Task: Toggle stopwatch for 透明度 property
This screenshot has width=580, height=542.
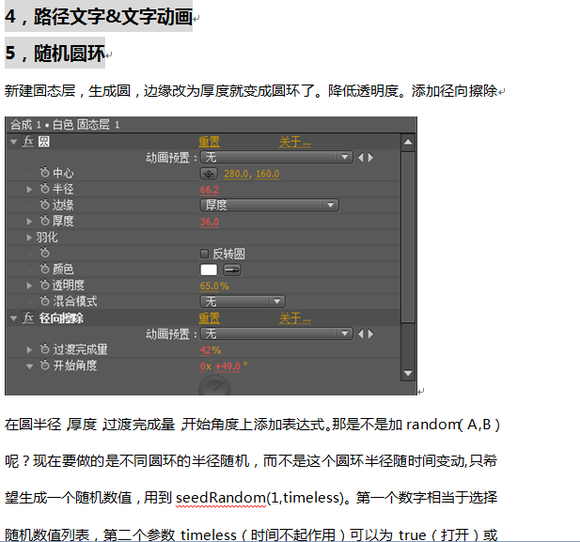Action: click(44, 285)
